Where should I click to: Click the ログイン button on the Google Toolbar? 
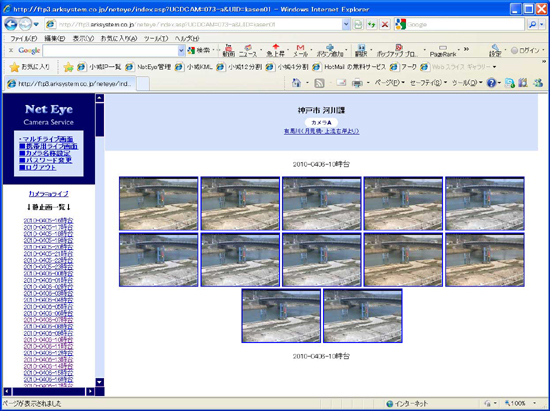[525, 51]
